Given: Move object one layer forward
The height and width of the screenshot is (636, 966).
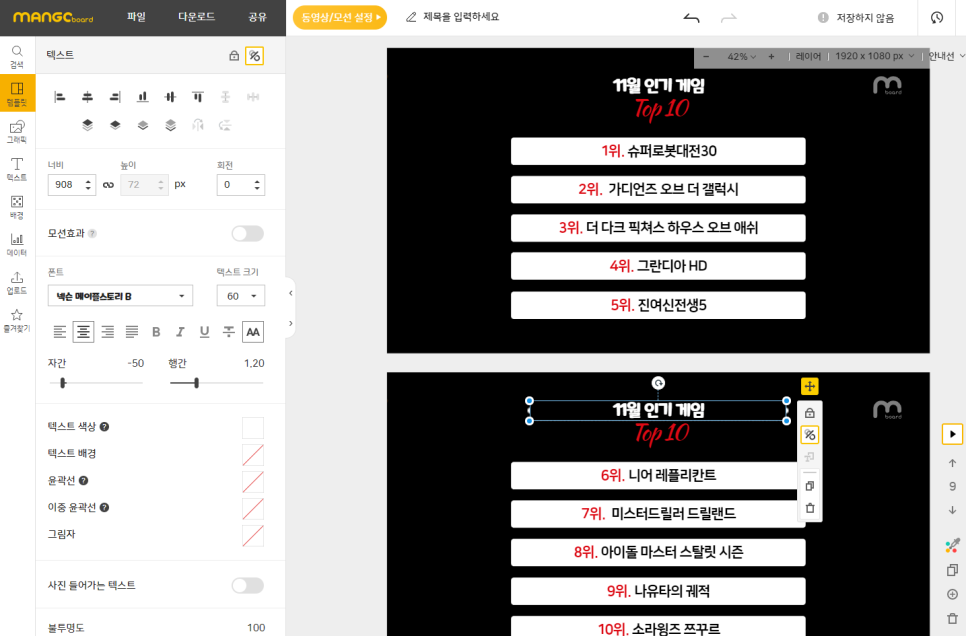Looking at the screenshot, I should point(115,125).
